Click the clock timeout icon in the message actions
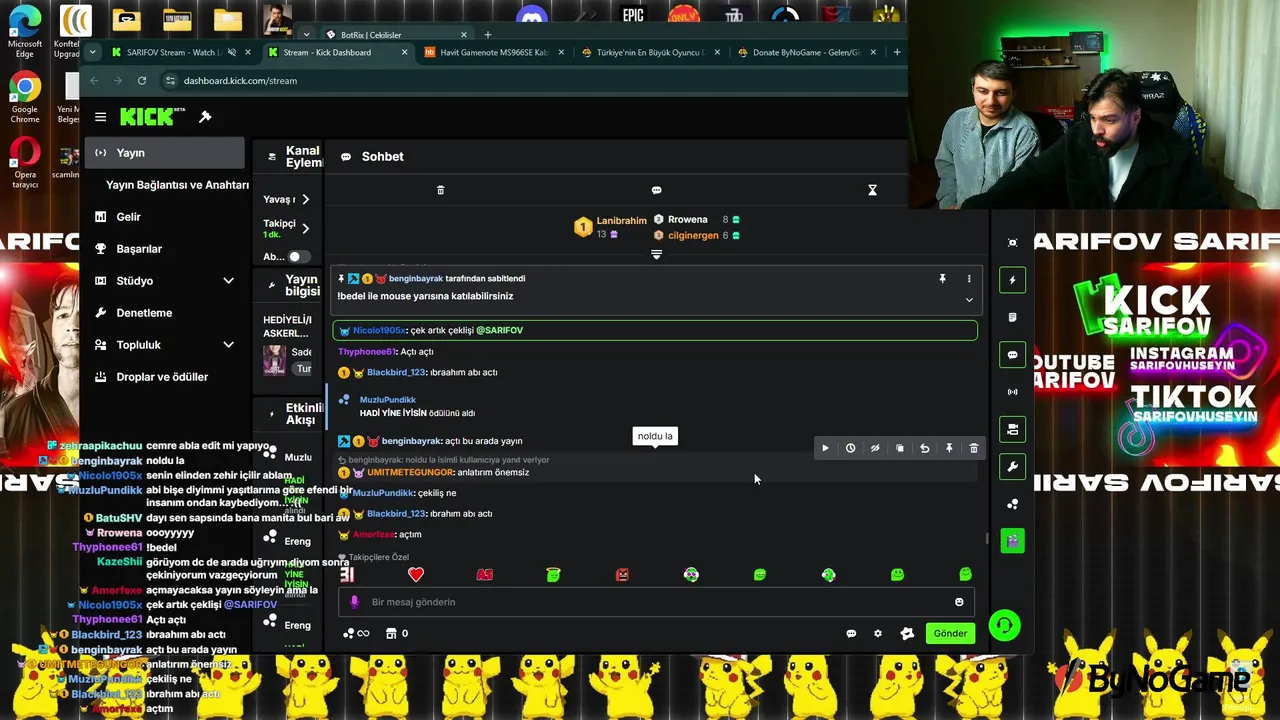The width and height of the screenshot is (1280, 720). click(x=850, y=449)
